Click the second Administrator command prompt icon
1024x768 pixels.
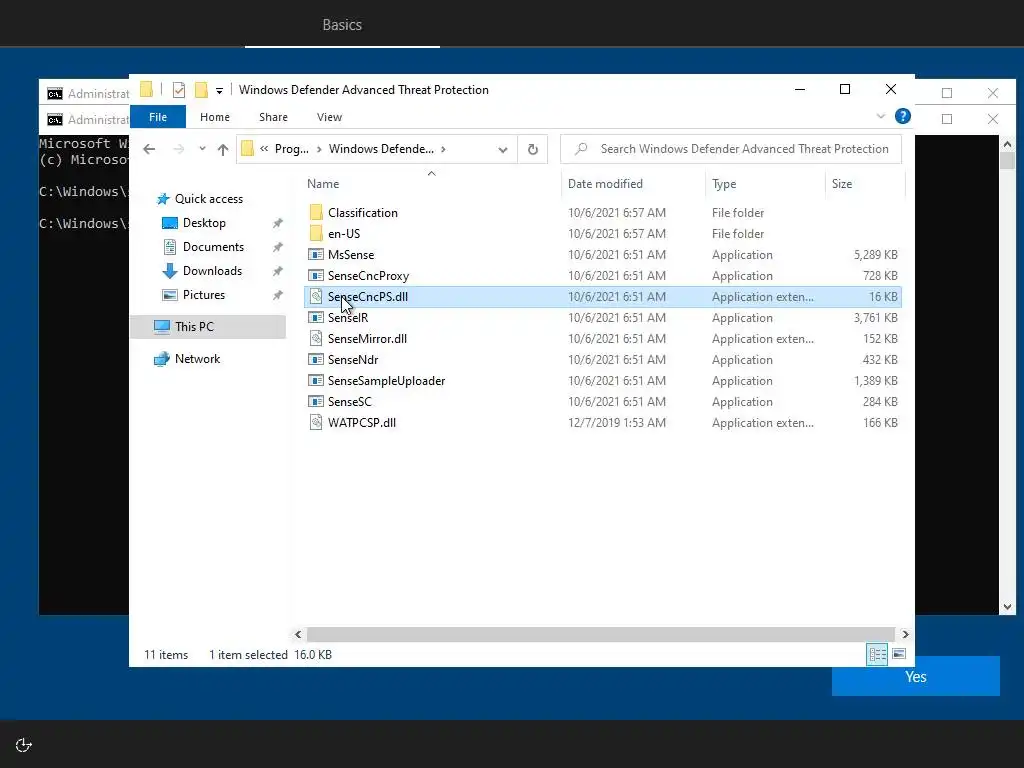tap(55, 120)
